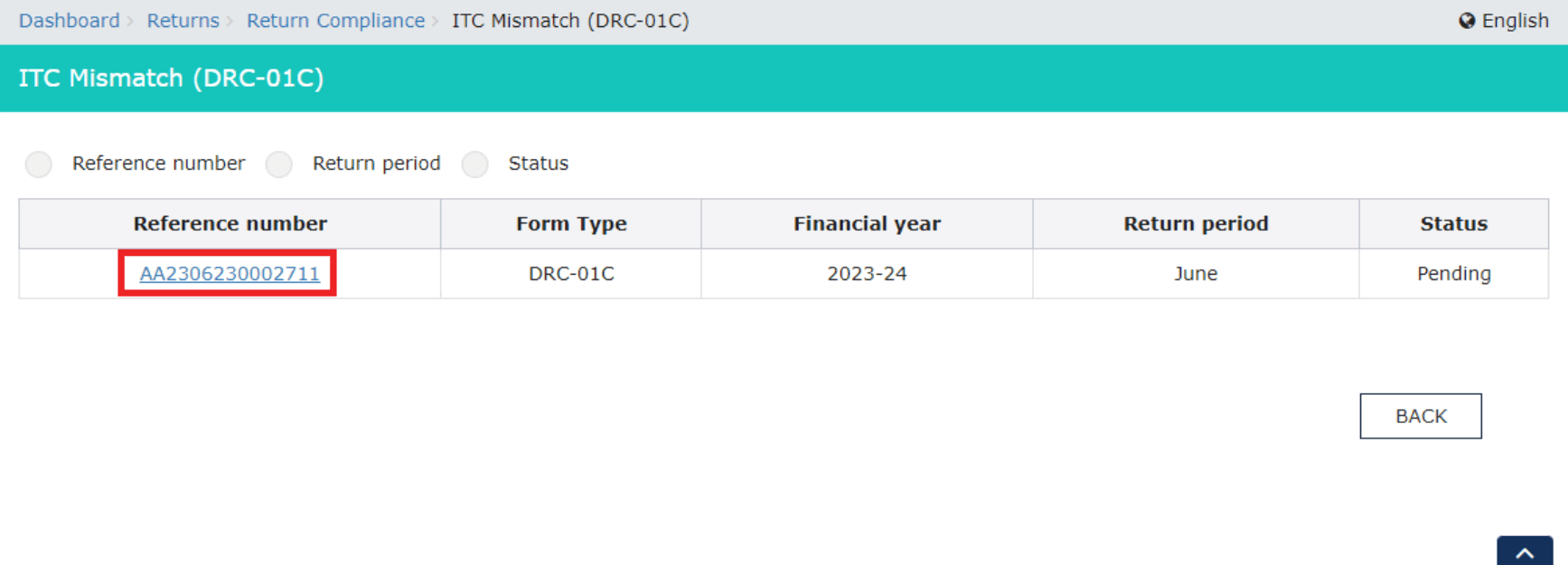Click the DRC-01C form type cell
This screenshot has width=1568, height=565.
pyautogui.click(x=571, y=274)
